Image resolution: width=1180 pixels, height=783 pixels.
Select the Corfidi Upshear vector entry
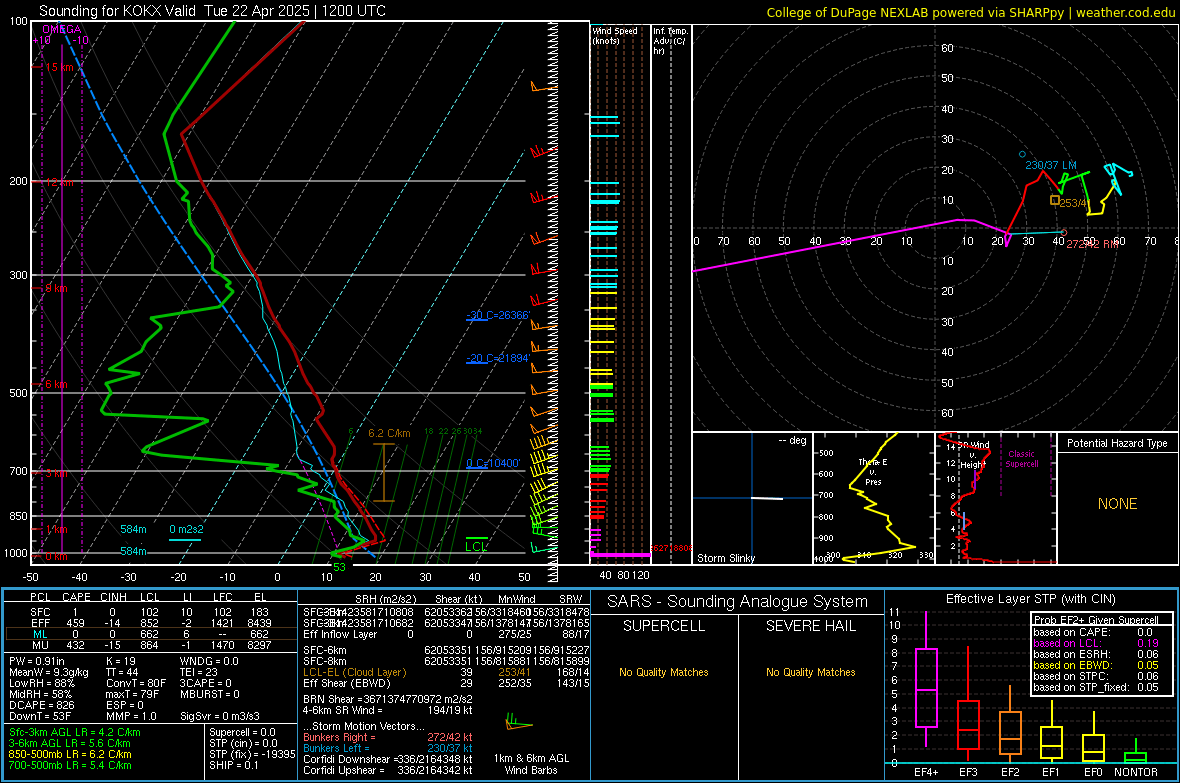click(x=388, y=770)
